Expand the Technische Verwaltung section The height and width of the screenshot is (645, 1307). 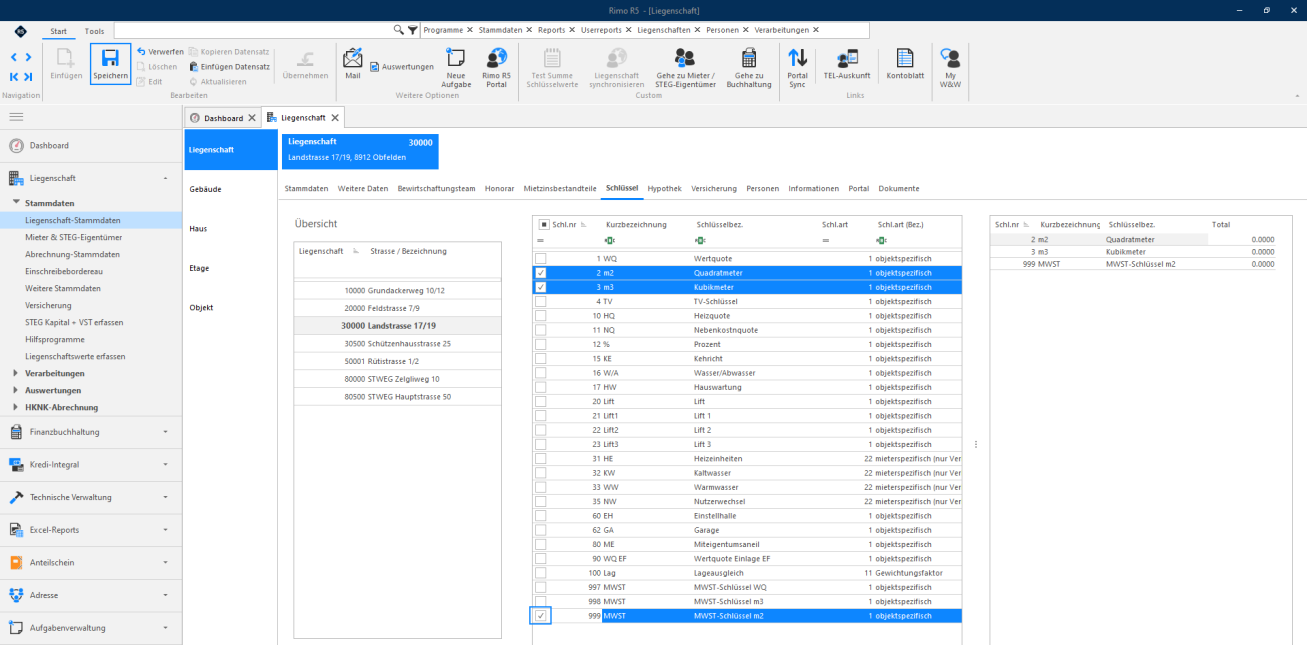[166, 497]
